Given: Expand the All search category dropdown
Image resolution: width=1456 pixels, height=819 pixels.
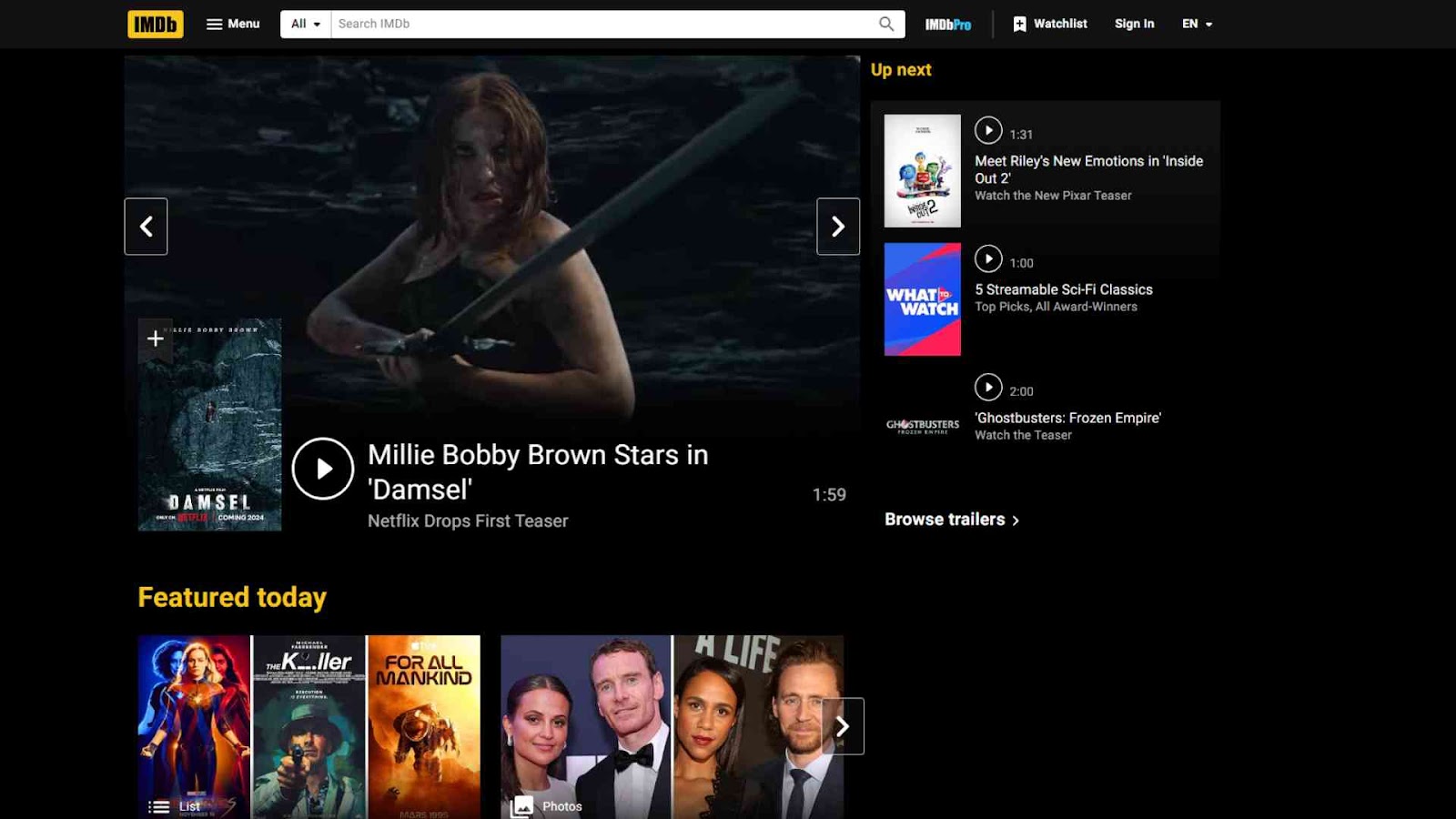Looking at the screenshot, I should click(x=305, y=24).
